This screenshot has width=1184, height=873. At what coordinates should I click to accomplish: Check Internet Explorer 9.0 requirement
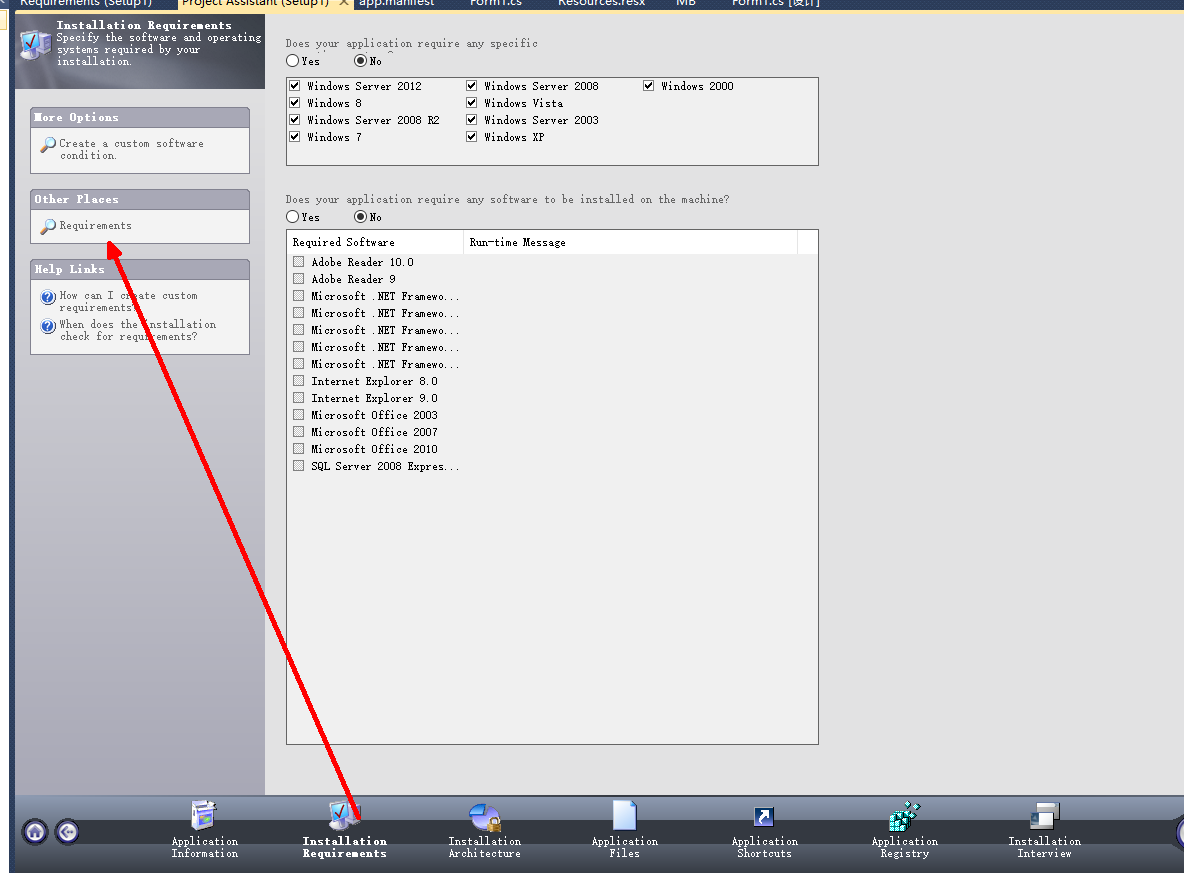coord(298,398)
